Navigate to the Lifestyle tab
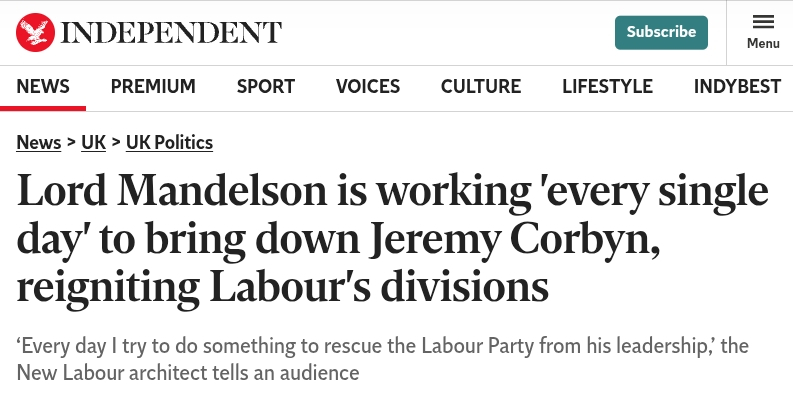The image size is (793, 401). (x=607, y=86)
